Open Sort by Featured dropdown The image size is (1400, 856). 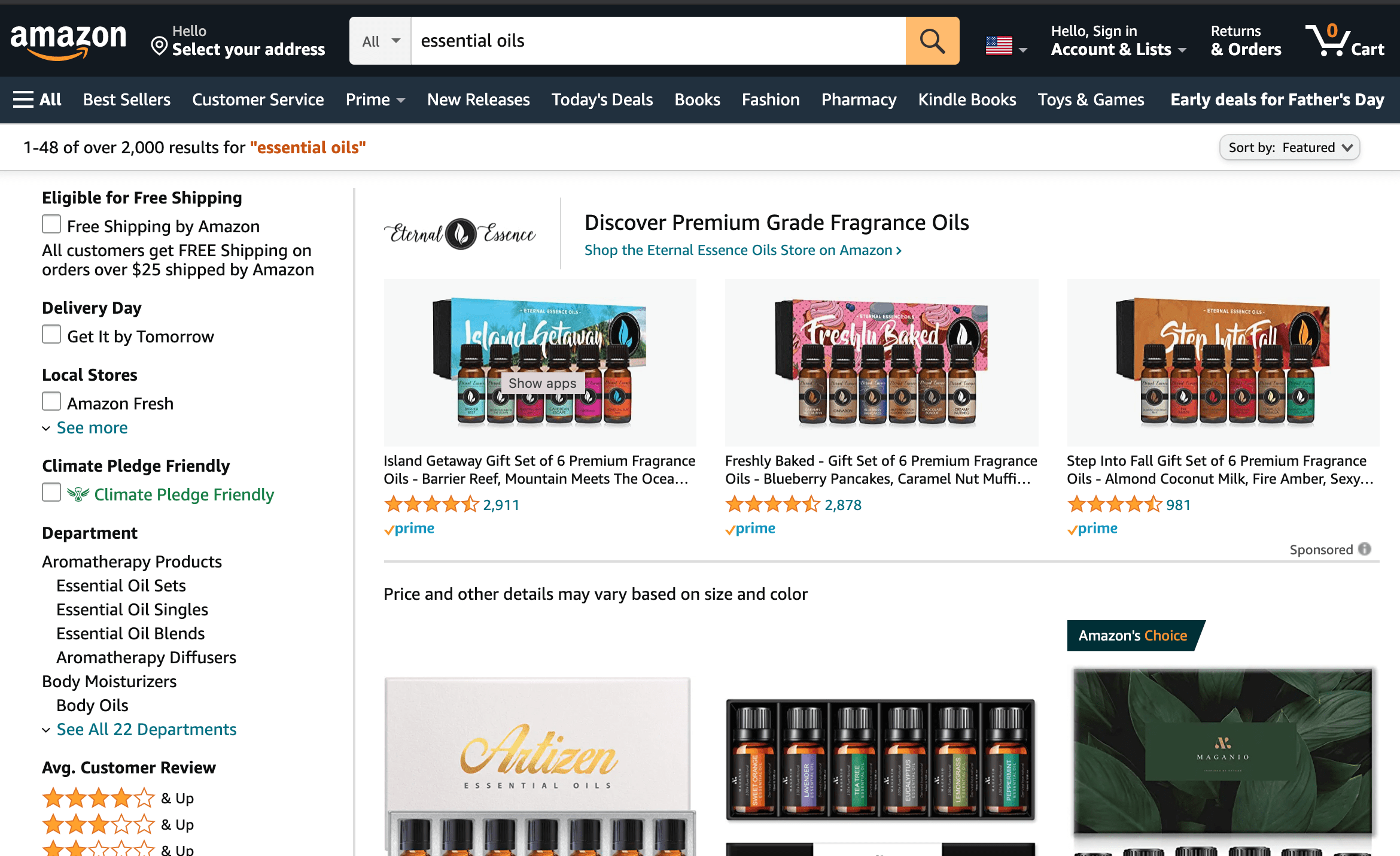pyautogui.click(x=1290, y=147)
